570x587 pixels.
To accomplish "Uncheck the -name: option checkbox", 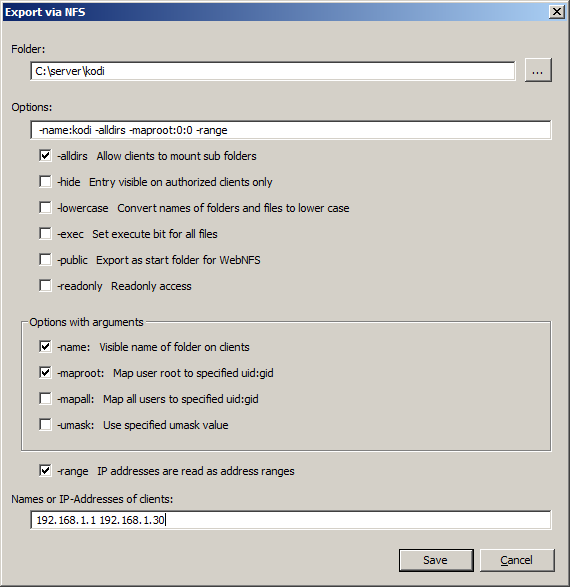I will 45,347.
